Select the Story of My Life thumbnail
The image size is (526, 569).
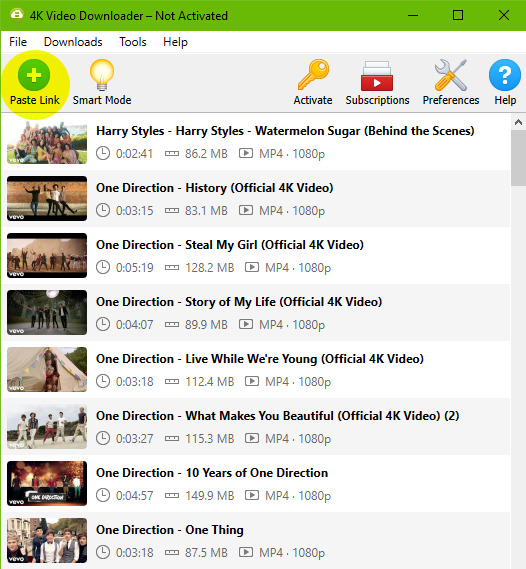click(47, 312)
